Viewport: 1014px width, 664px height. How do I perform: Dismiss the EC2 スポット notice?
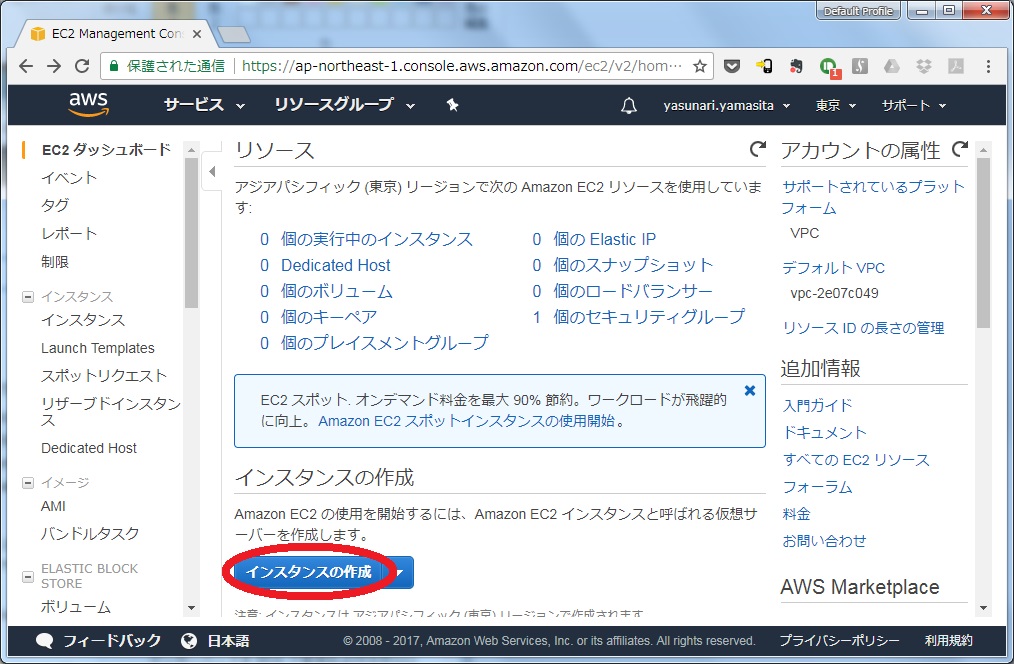pos(750,391)
